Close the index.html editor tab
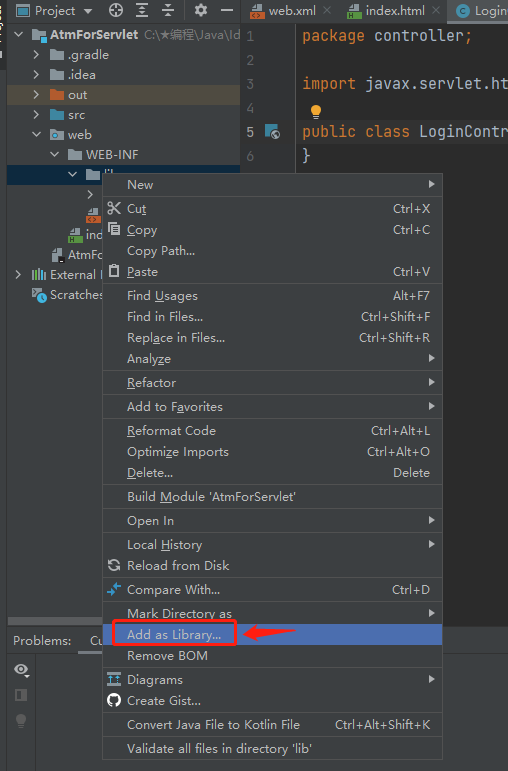Image resolution: width=508 pixels, height=771 pixels. click(436, 10)
